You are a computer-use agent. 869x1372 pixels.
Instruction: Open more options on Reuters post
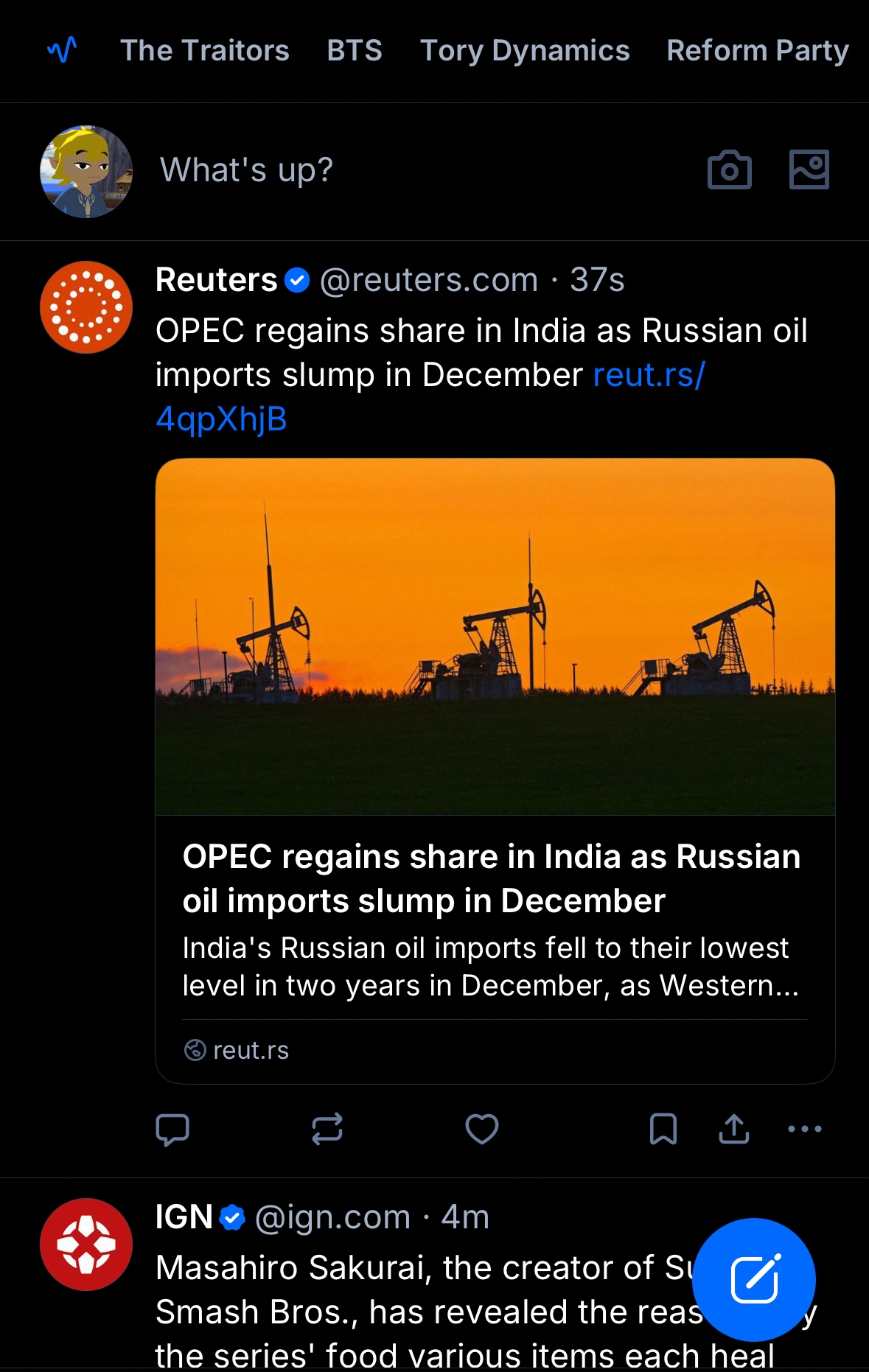point(804,1129)
